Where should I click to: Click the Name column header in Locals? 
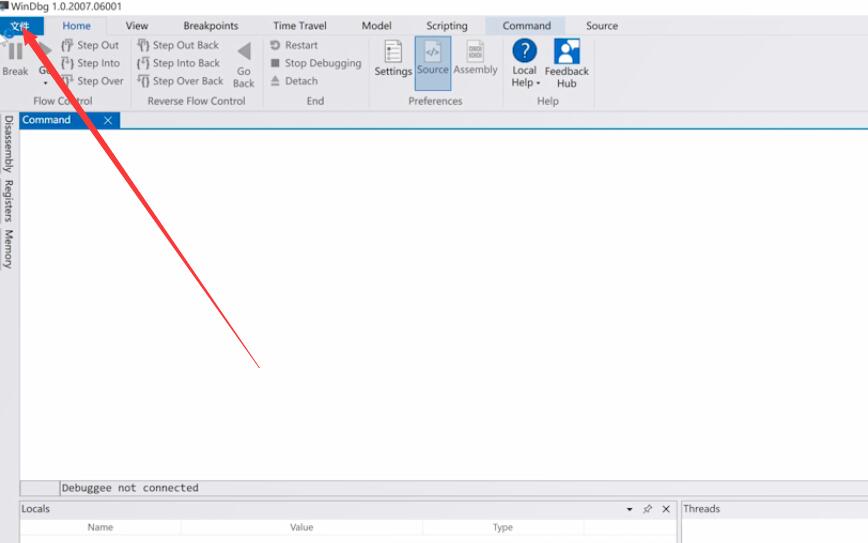[100, 528]
